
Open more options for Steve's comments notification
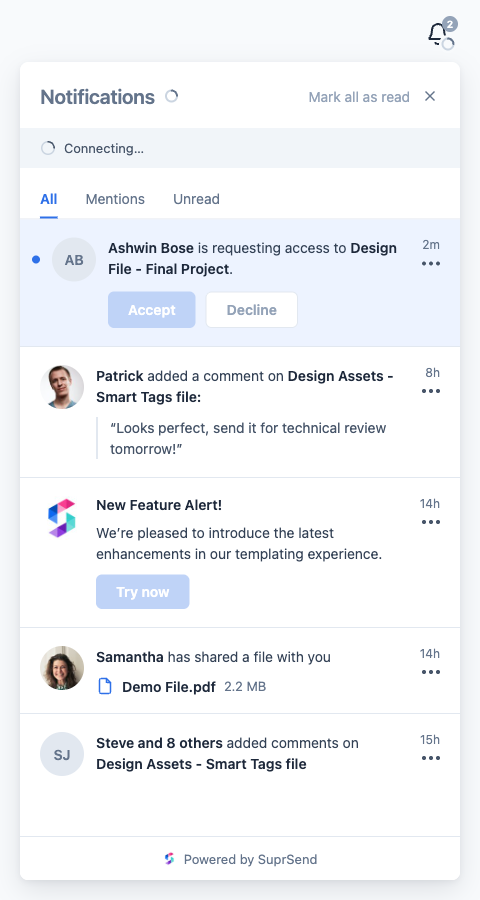pyautogui.click(x=431, y=758)
